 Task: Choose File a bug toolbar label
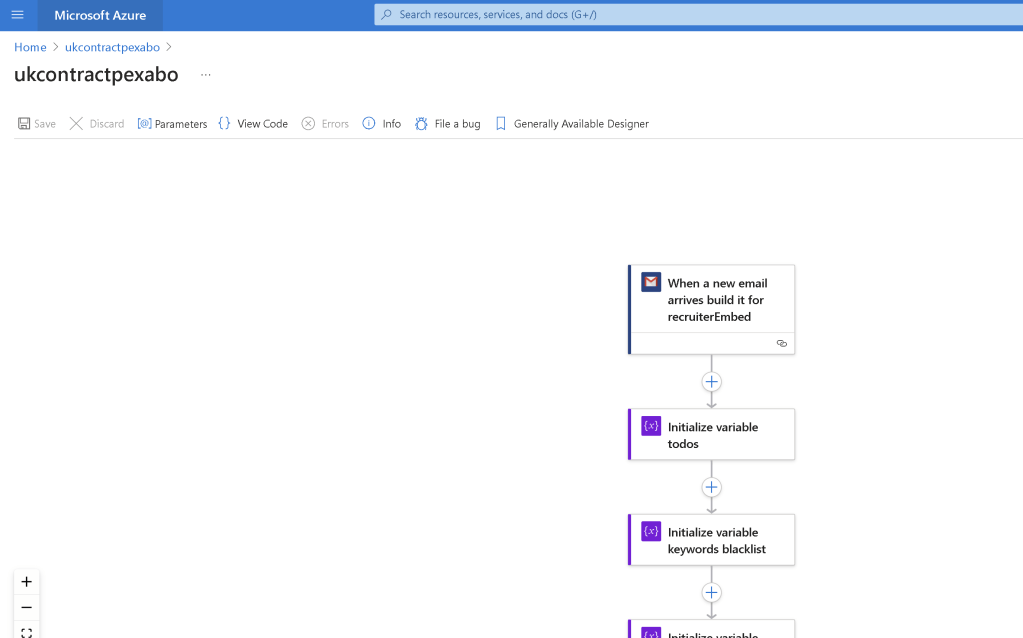[x=457, y=123]
